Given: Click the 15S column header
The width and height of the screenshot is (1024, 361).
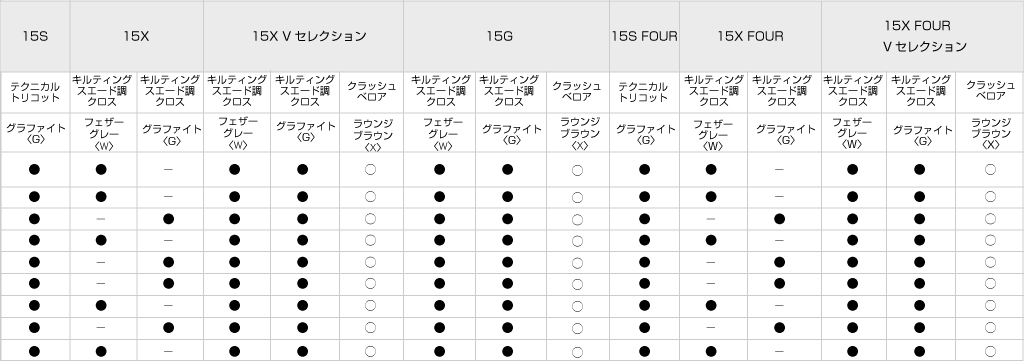Looking at the screenshot, I should pyautogui.click(x=35, y=37).
